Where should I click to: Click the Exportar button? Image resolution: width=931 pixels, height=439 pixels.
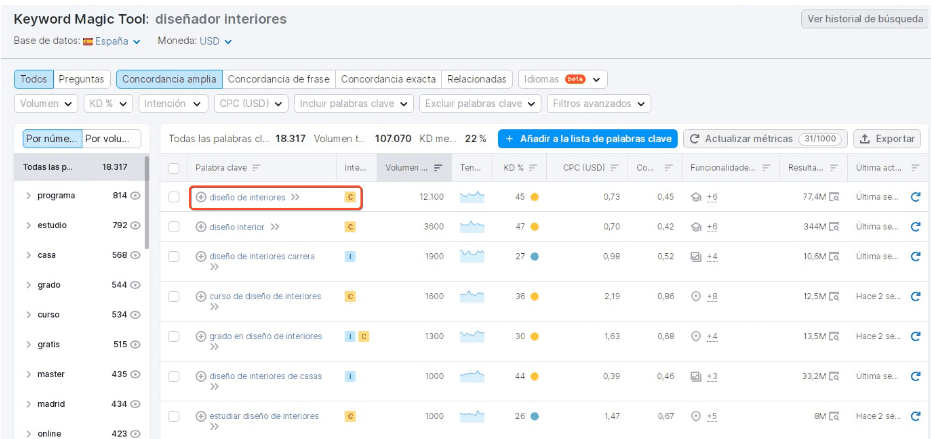[x=887, y=138]
